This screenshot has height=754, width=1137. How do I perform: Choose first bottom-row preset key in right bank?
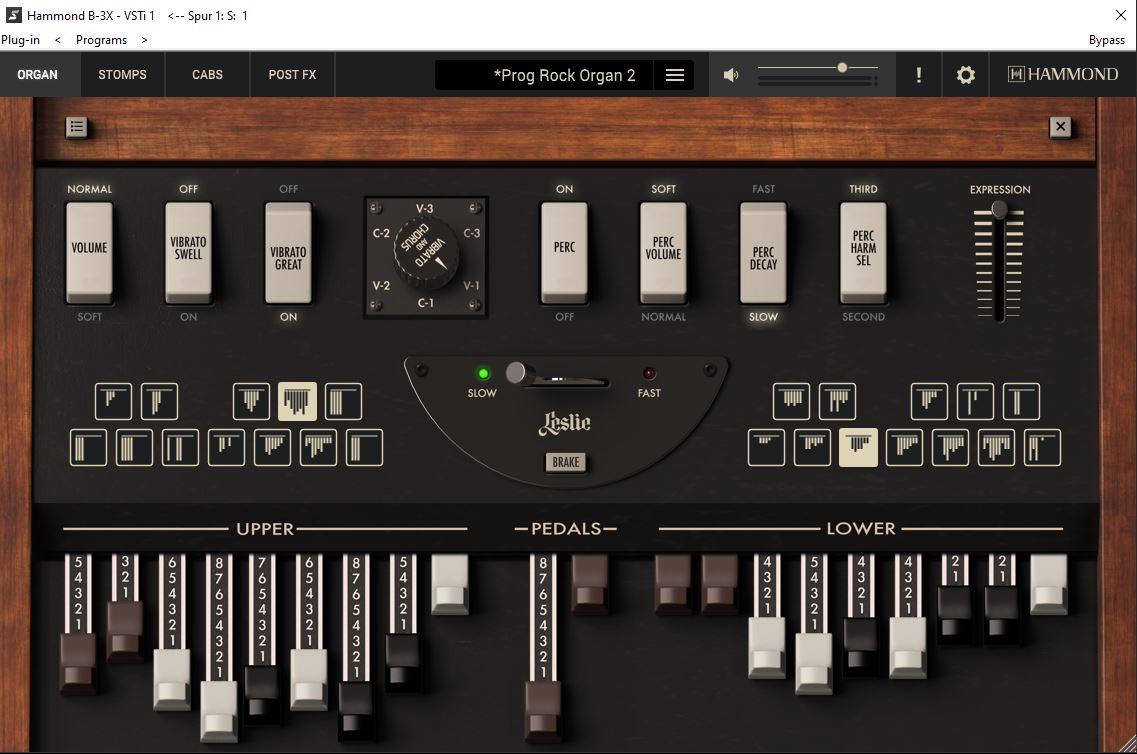[x=766, y=447]
